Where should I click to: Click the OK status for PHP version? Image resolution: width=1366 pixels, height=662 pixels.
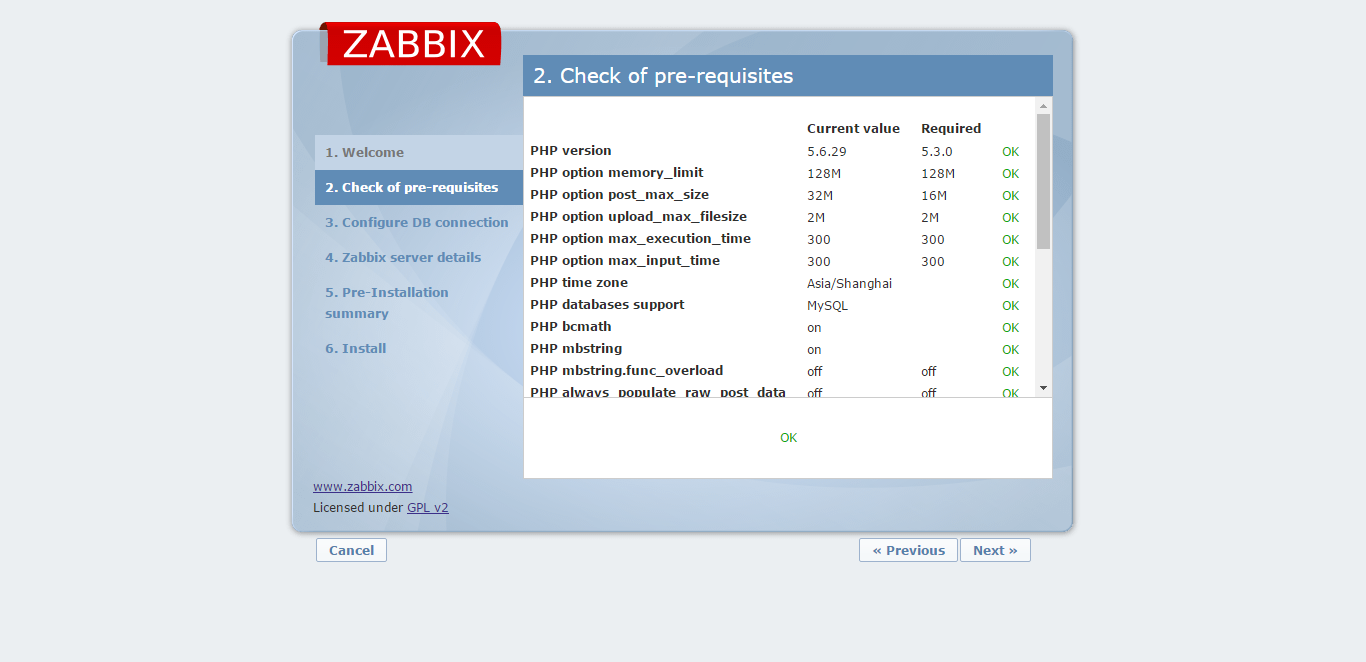pyautogui.click(x=1010, y=151)
